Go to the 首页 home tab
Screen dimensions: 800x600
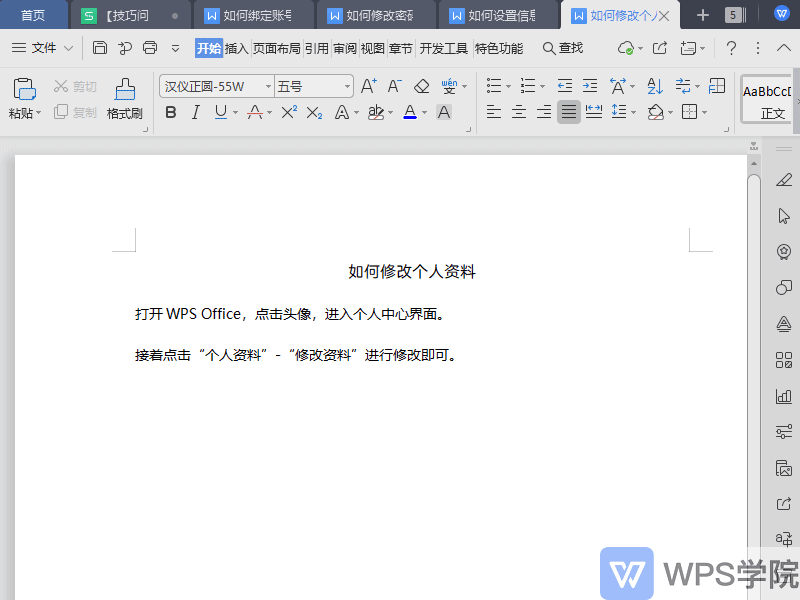[33, 15]
